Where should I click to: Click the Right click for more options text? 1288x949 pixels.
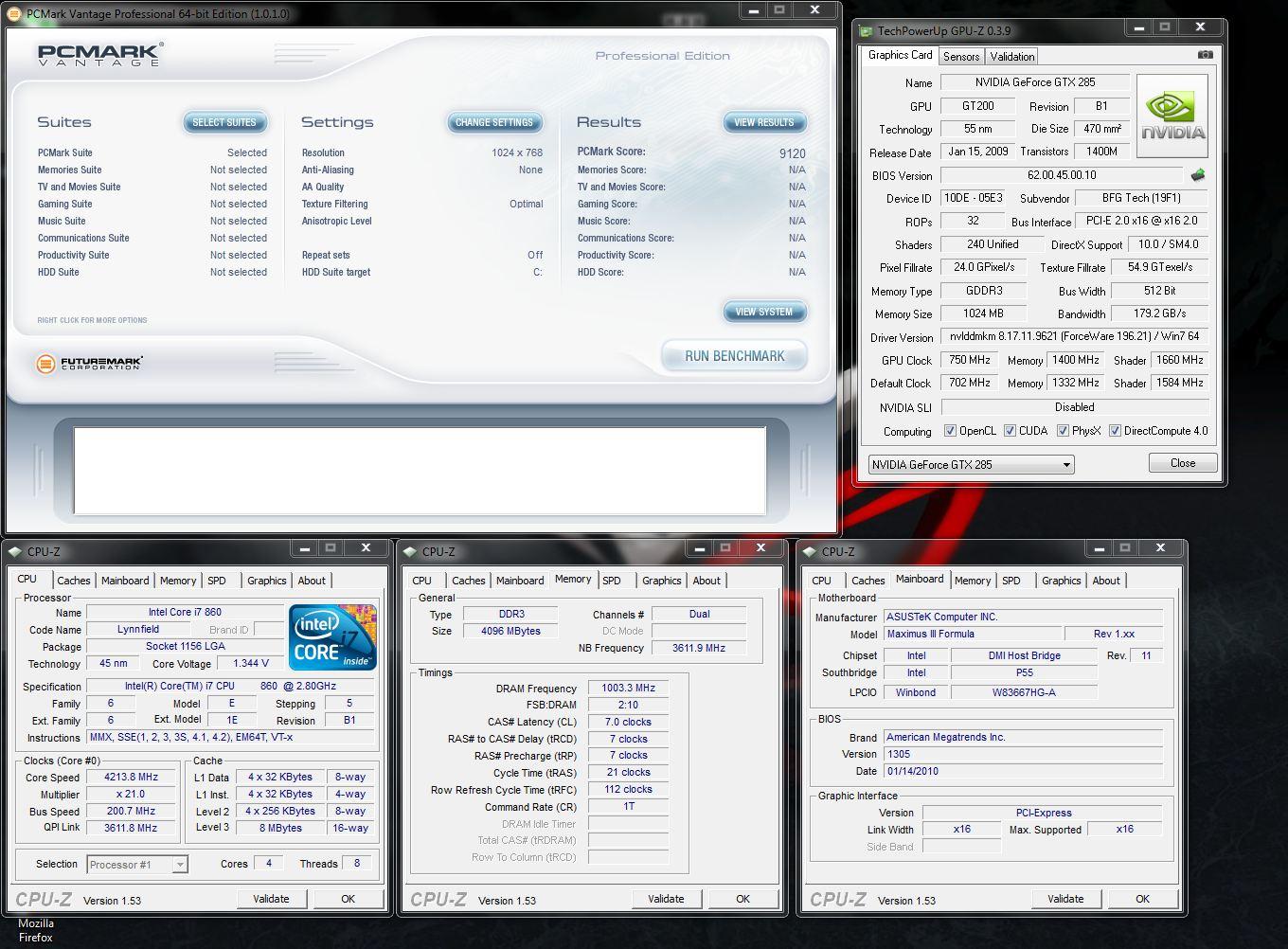coord(92,320)
